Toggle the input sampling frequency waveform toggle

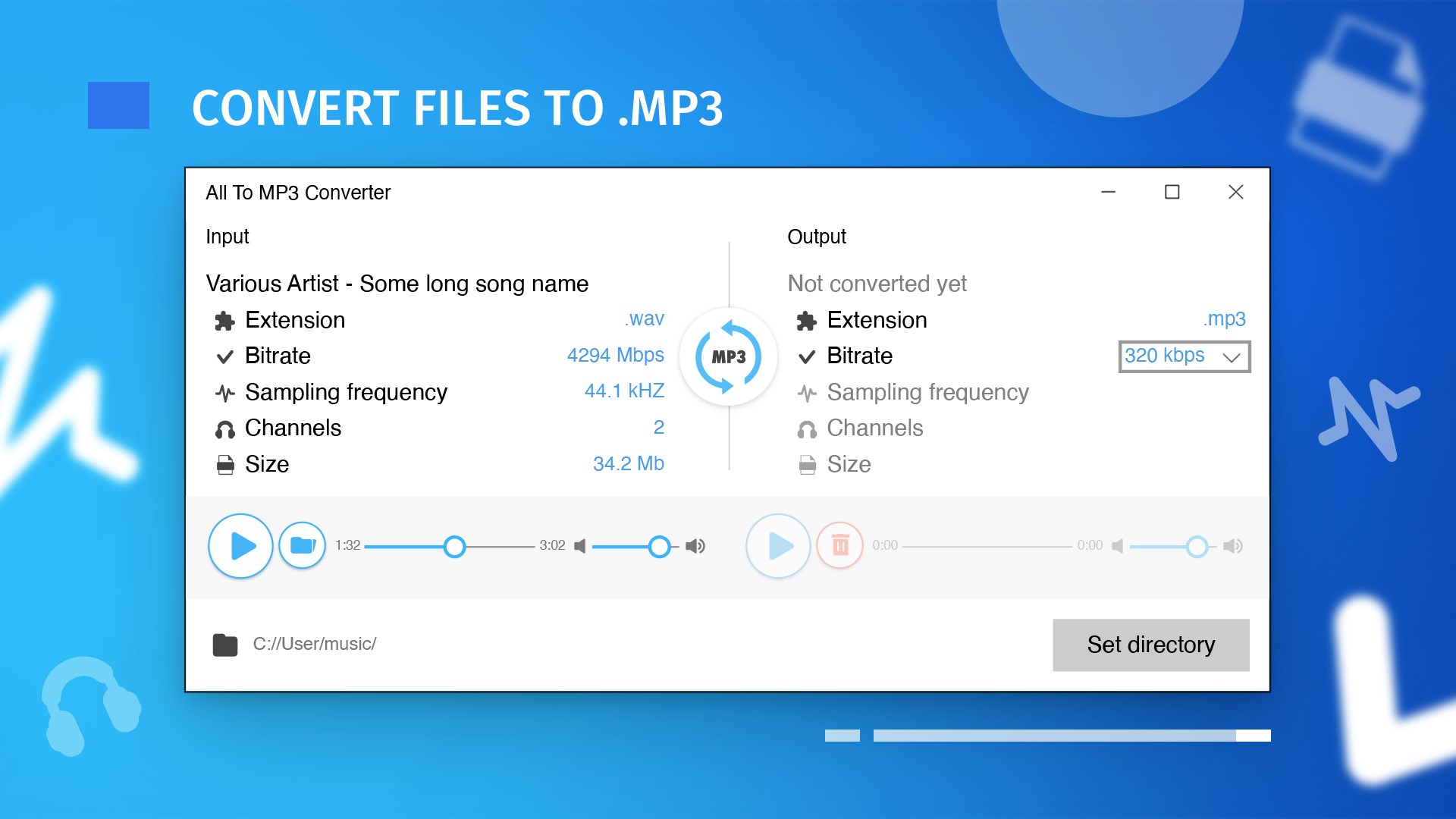click(225, 391)
